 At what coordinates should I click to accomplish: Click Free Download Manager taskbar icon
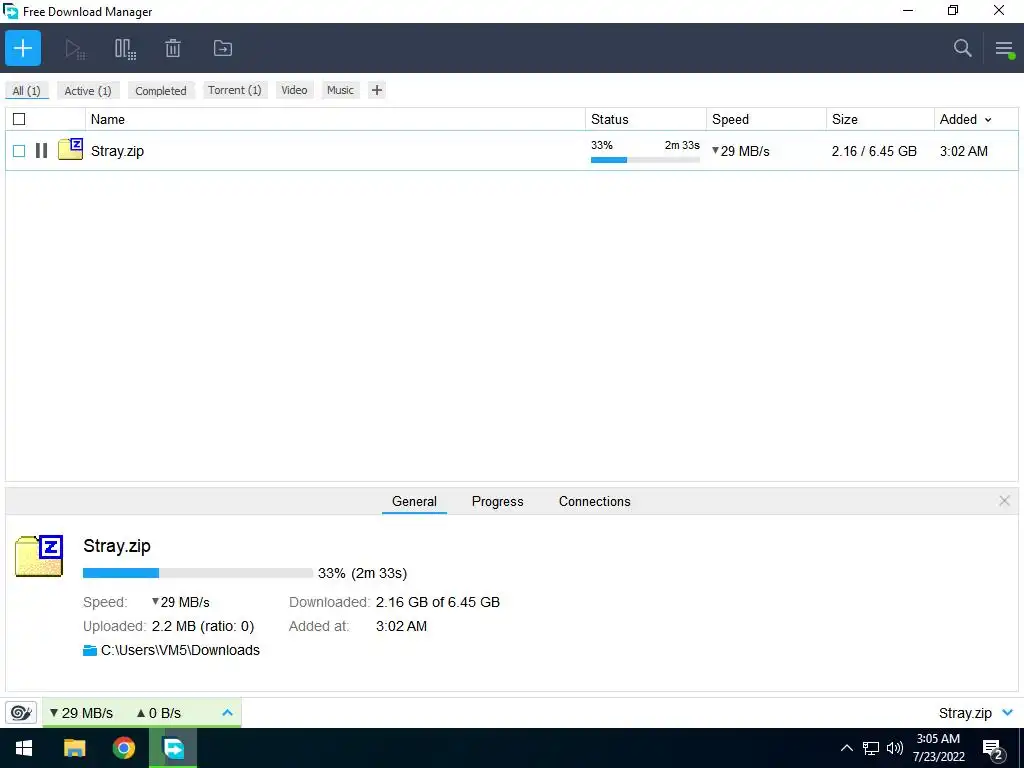pyautogui.click(x=173, y=748)
